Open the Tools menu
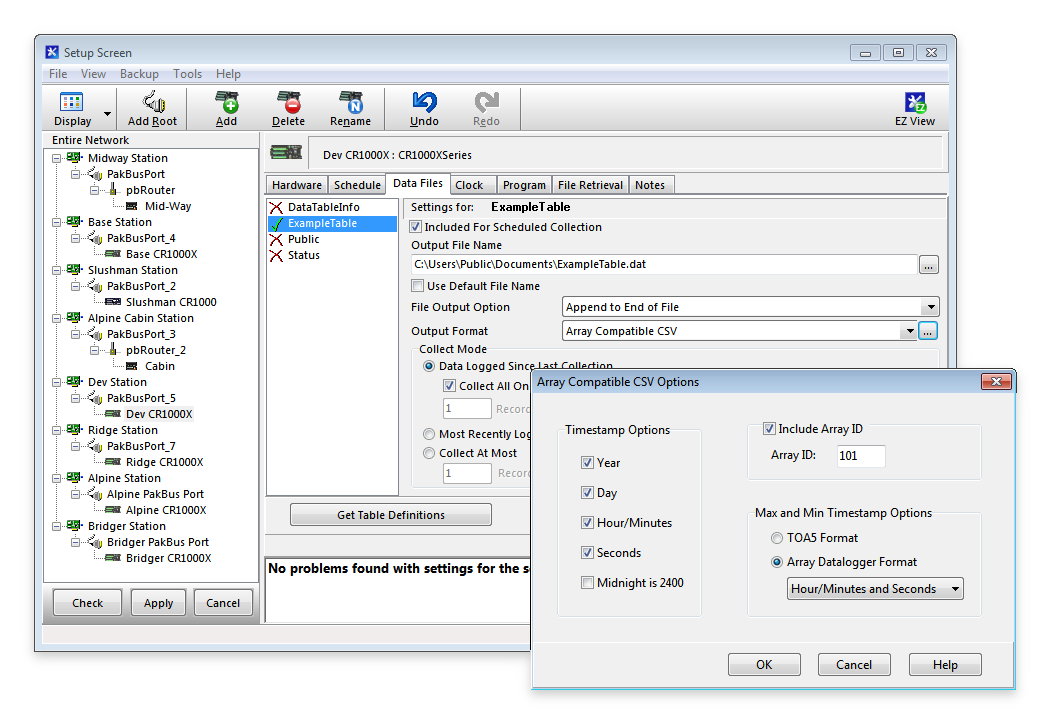Viewport: 1050px width, 724px height. 187,74
